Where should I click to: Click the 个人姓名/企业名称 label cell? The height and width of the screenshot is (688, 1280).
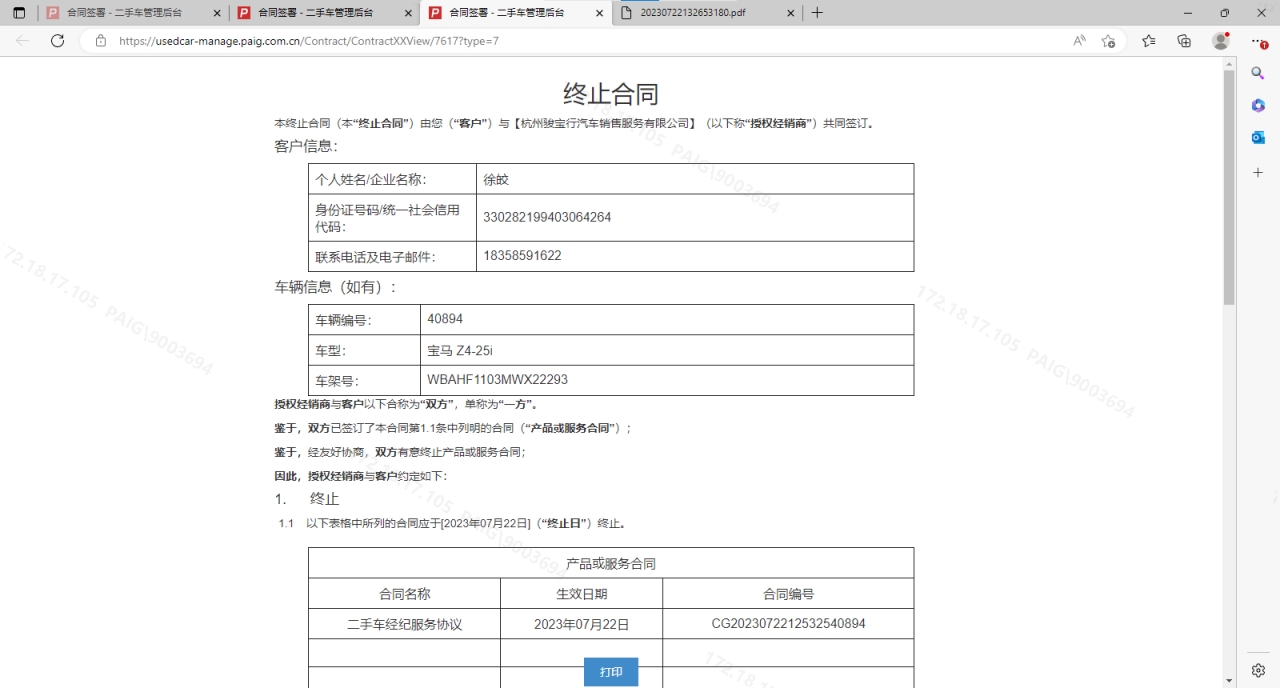click(x=392, y=179)
